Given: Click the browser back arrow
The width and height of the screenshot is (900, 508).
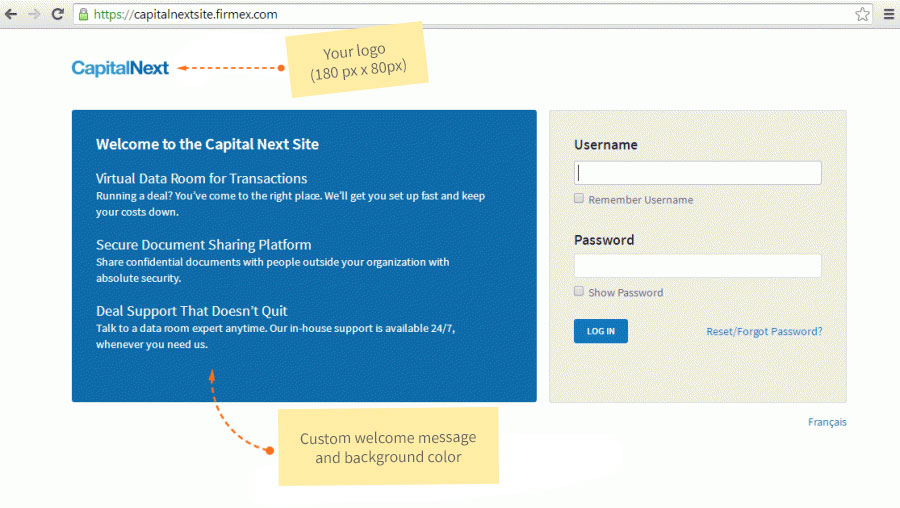Looking at the screenshot, I should (x=11, y=14).
